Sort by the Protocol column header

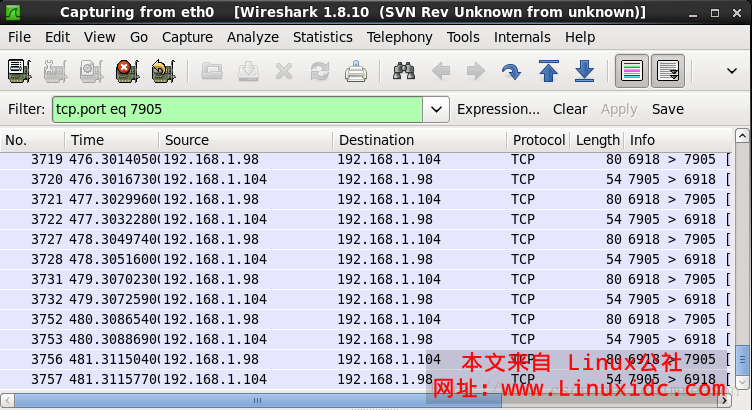538,140
